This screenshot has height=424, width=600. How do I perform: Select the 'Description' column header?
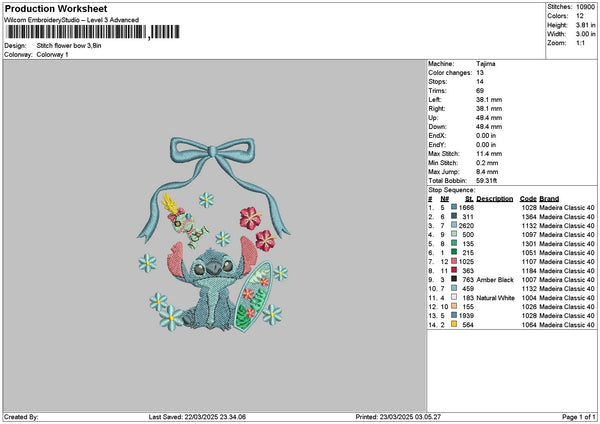click(494, 199)
